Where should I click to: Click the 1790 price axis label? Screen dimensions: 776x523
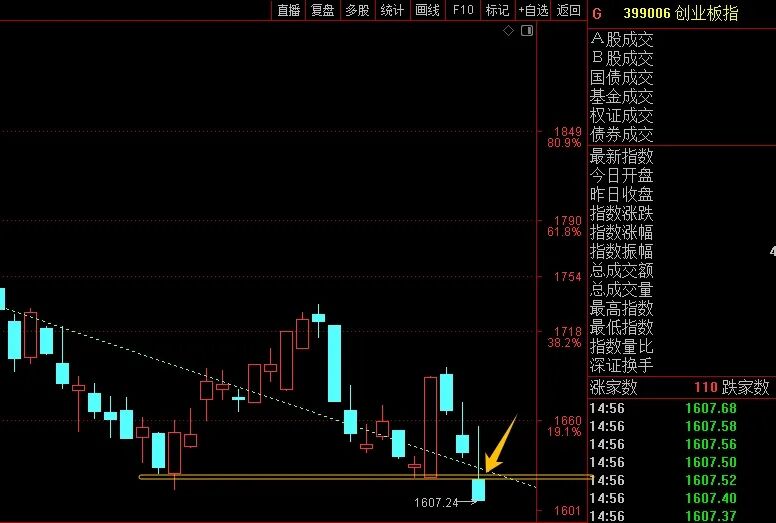click(x=568, y=221)
